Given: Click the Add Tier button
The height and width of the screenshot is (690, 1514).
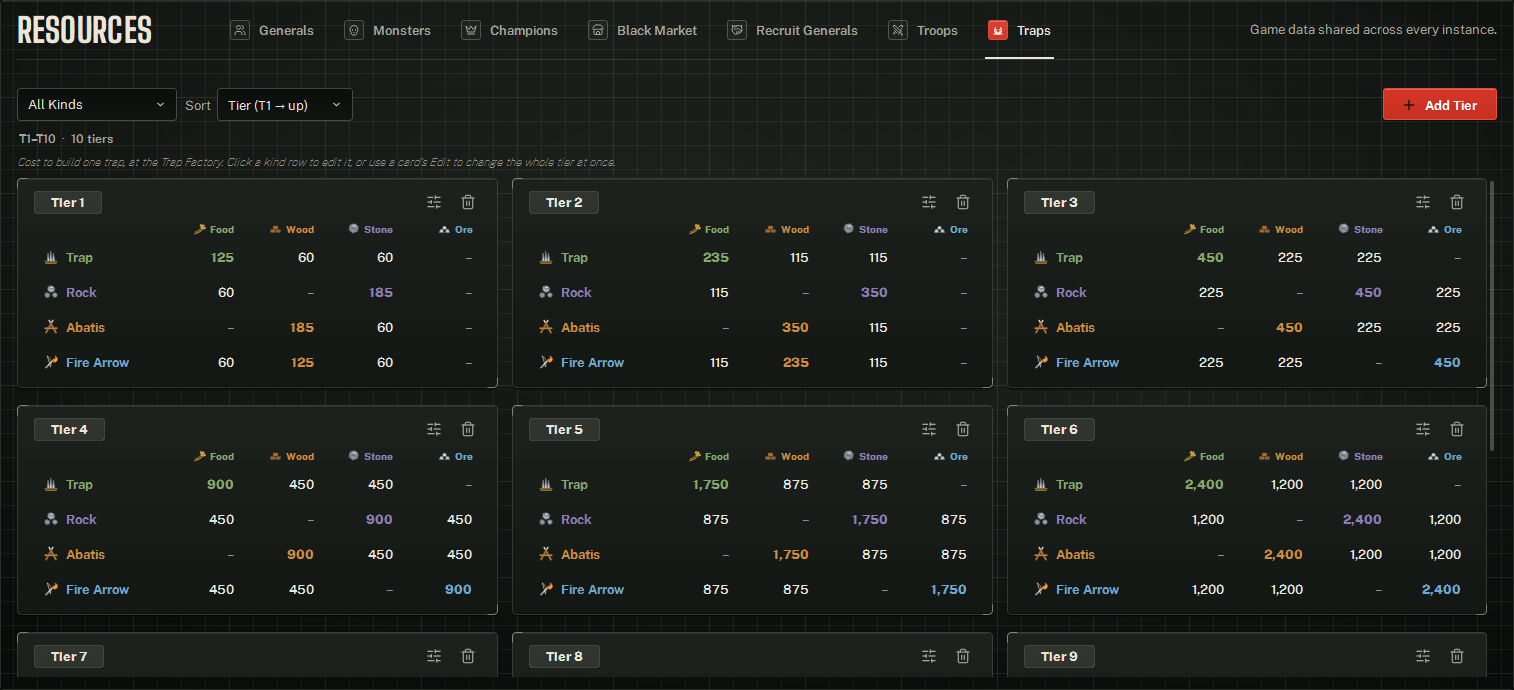Looking at the screenshot, I should (1440, 105).
